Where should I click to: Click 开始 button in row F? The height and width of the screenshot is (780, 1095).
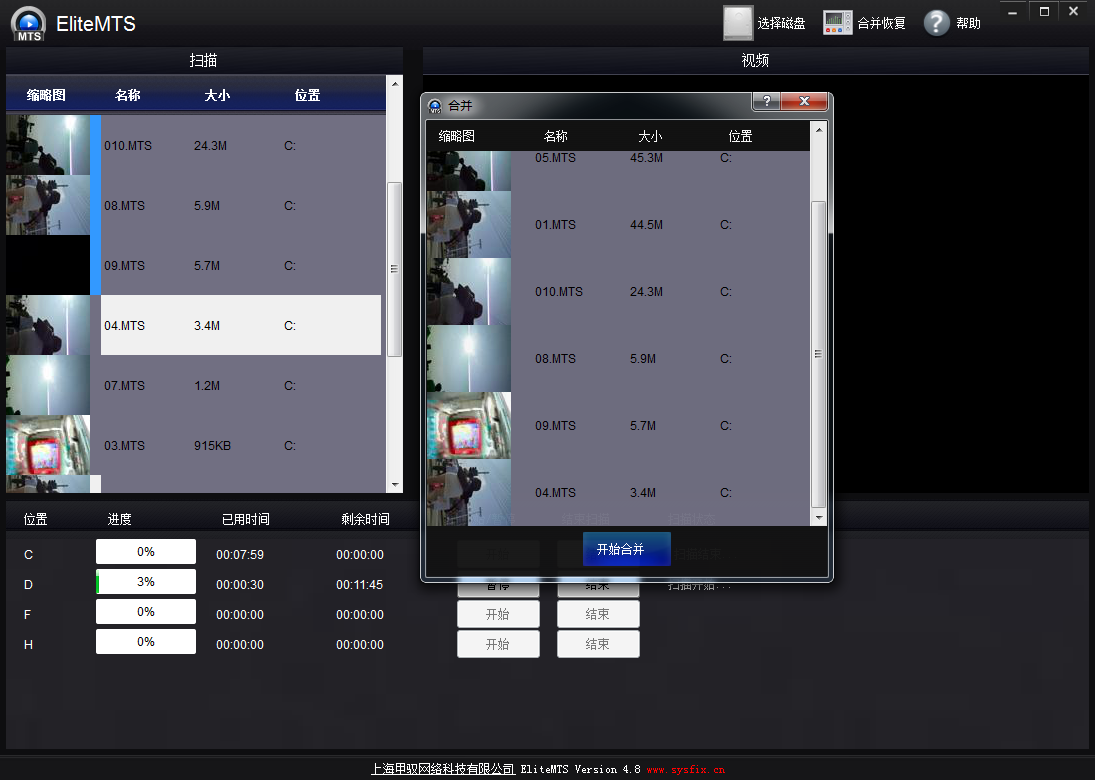(x=498, y=615)
